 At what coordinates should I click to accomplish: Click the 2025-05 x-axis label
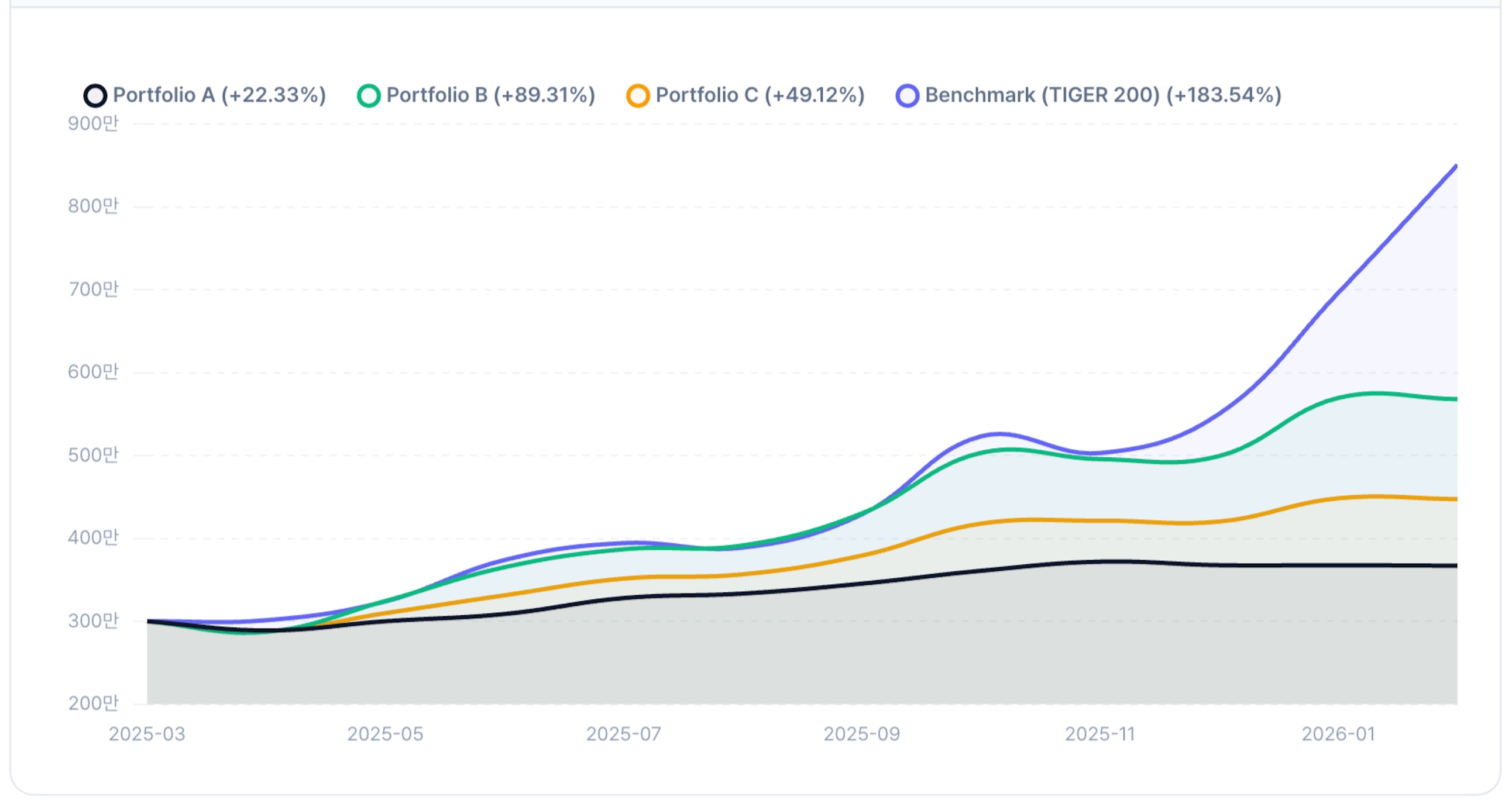pyautogui.click(x=385, y=734)
